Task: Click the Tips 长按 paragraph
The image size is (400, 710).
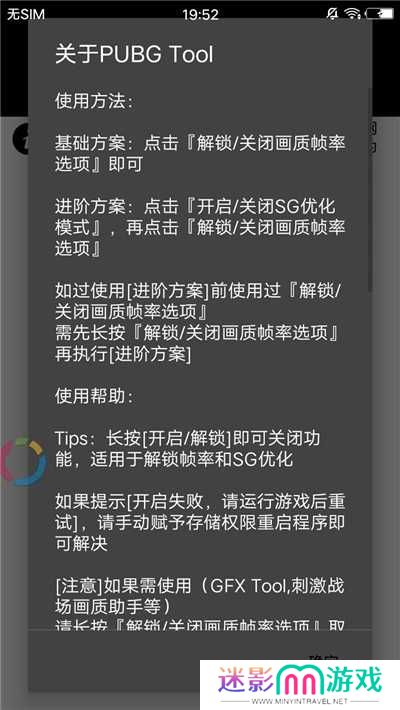Action: (188, 449)
